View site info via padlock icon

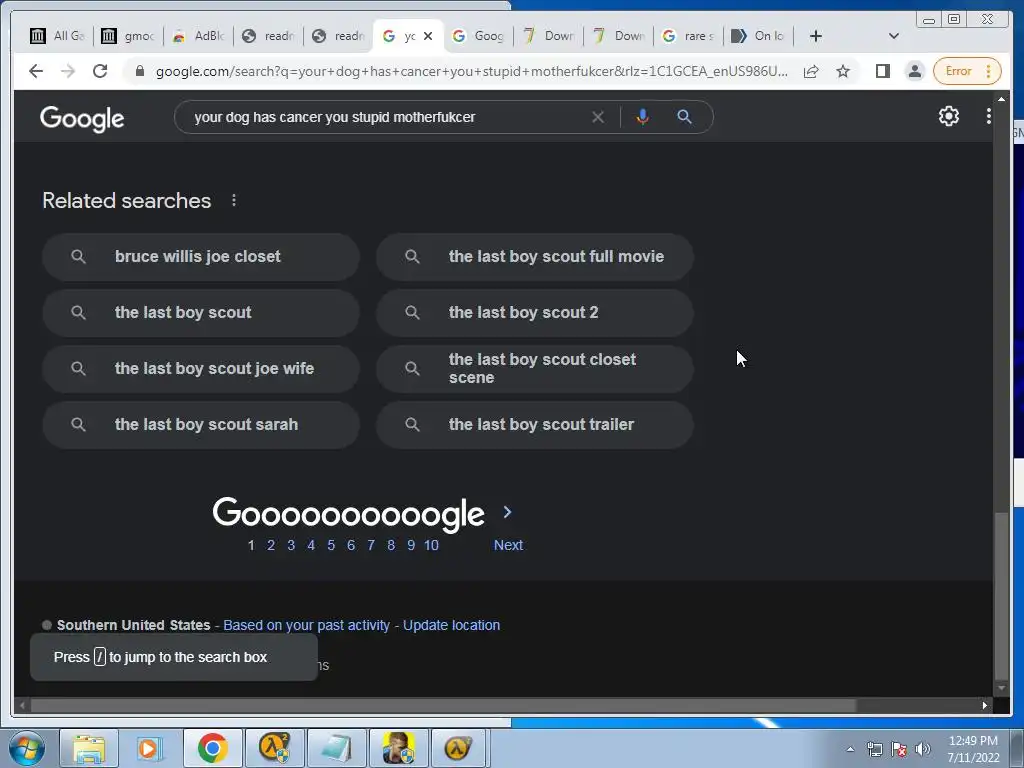pos(139,71)
